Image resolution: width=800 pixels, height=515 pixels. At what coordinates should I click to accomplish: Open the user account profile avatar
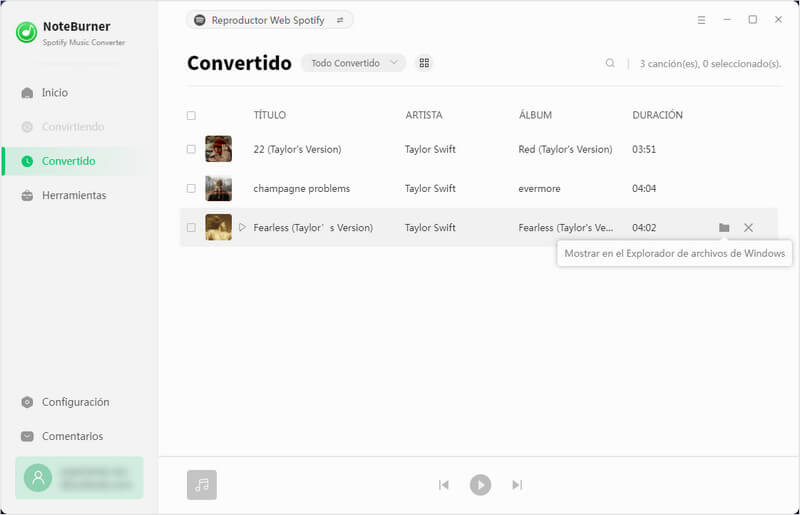coord(38,478)
